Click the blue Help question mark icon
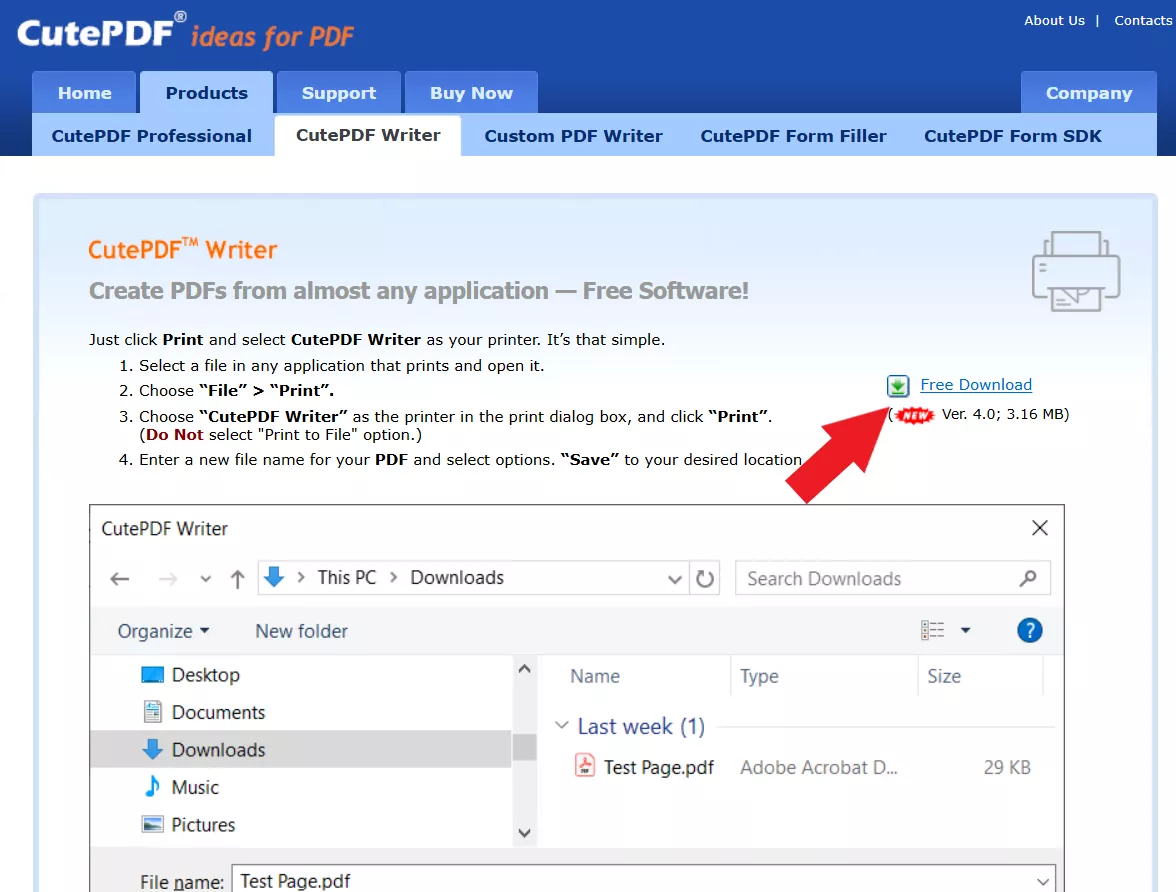 click(1029, 630)
